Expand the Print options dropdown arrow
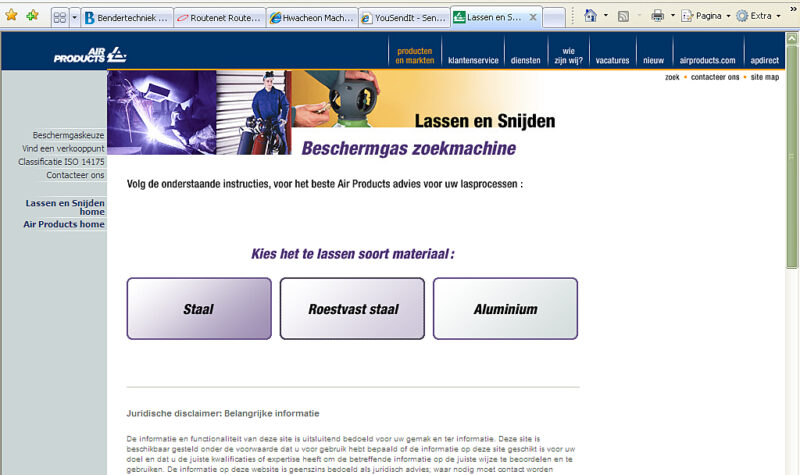 point(672,16)
